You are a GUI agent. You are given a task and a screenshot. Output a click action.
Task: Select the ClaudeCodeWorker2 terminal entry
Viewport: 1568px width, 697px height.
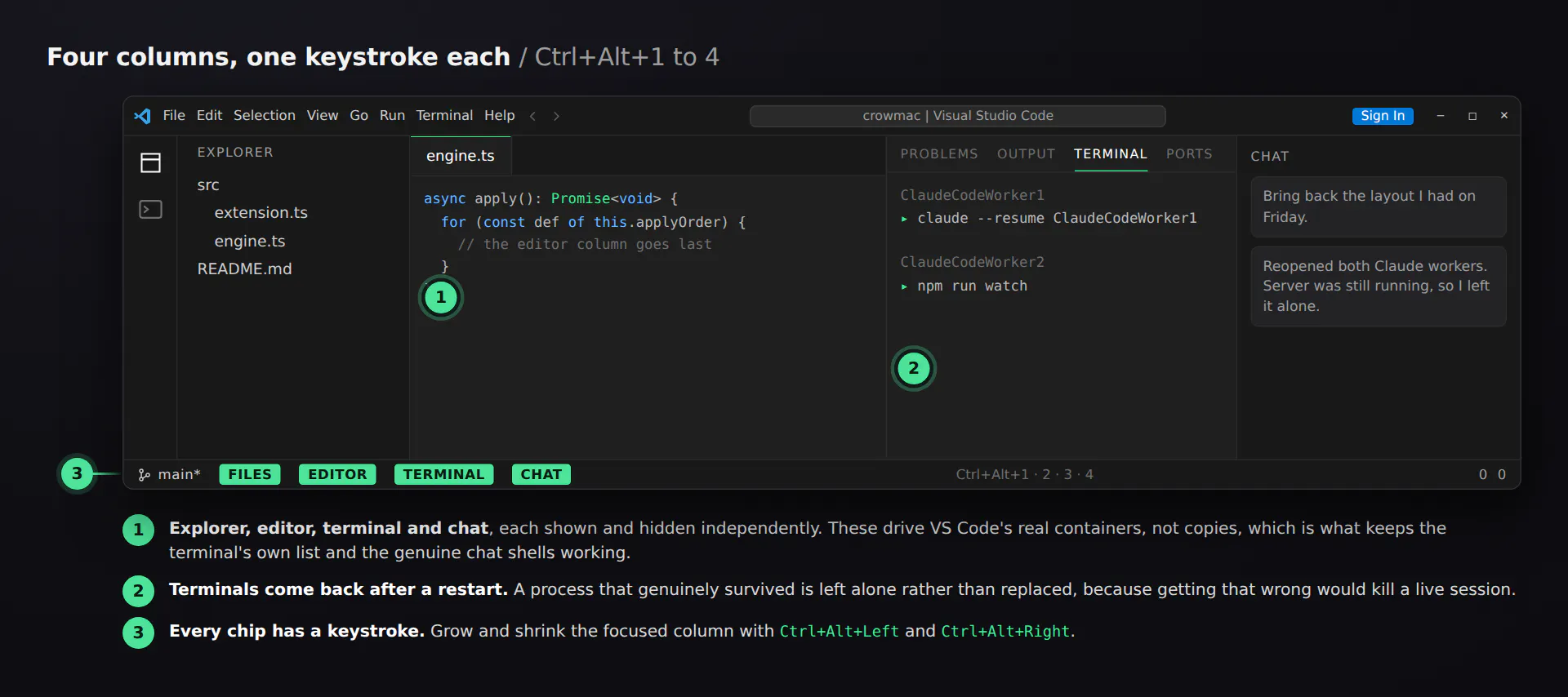click(972, 262)
